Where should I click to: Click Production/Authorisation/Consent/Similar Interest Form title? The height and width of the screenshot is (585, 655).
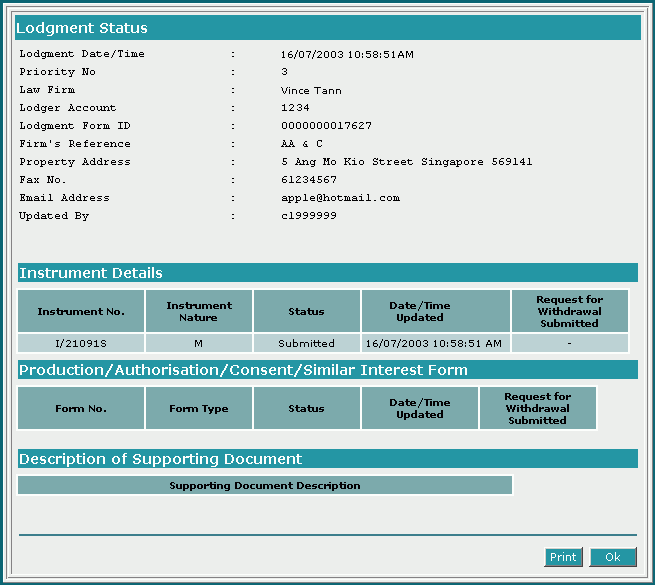pos(243,370)
